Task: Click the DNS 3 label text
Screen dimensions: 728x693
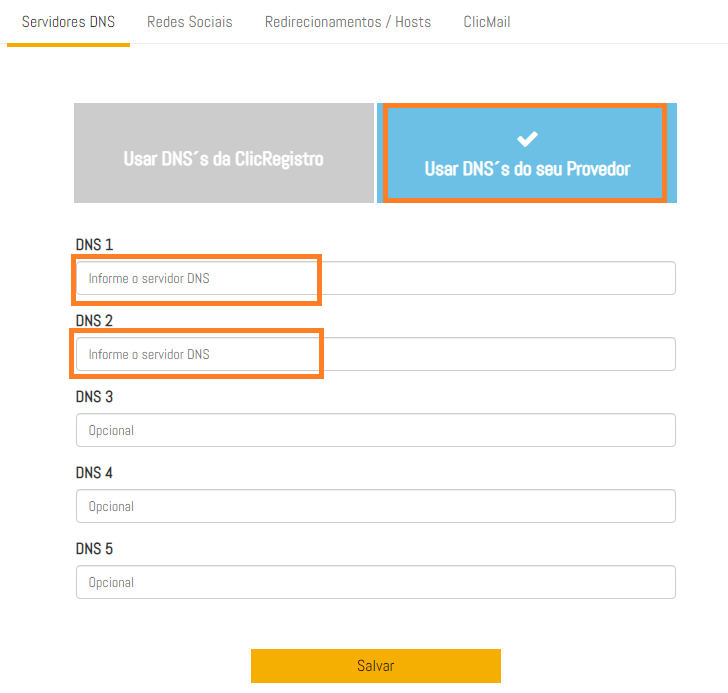Action: [x=94, y=397]
